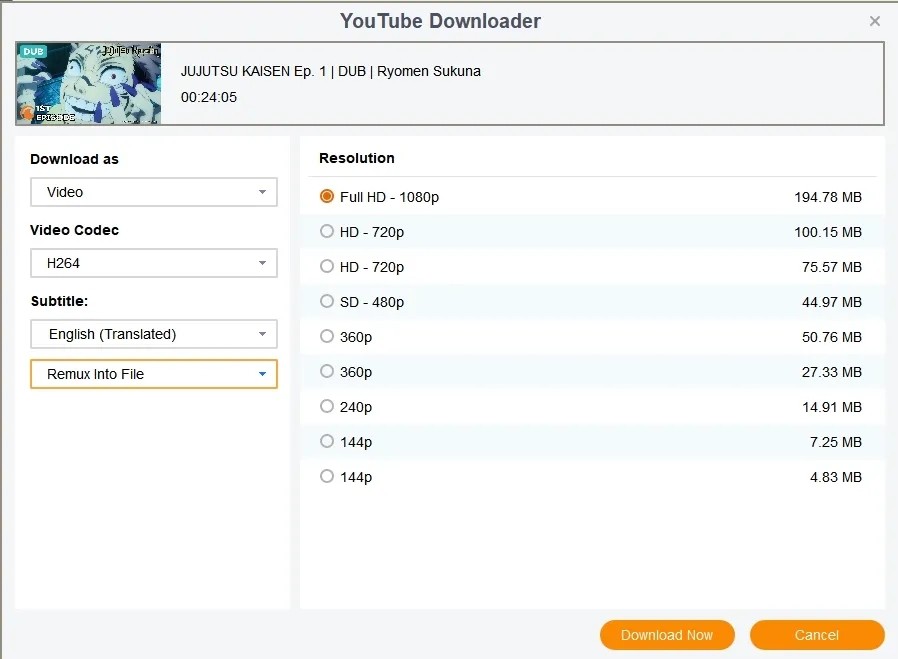Select 240p resolution
Viewport: 898px width, 659px height.
[326, 407]
